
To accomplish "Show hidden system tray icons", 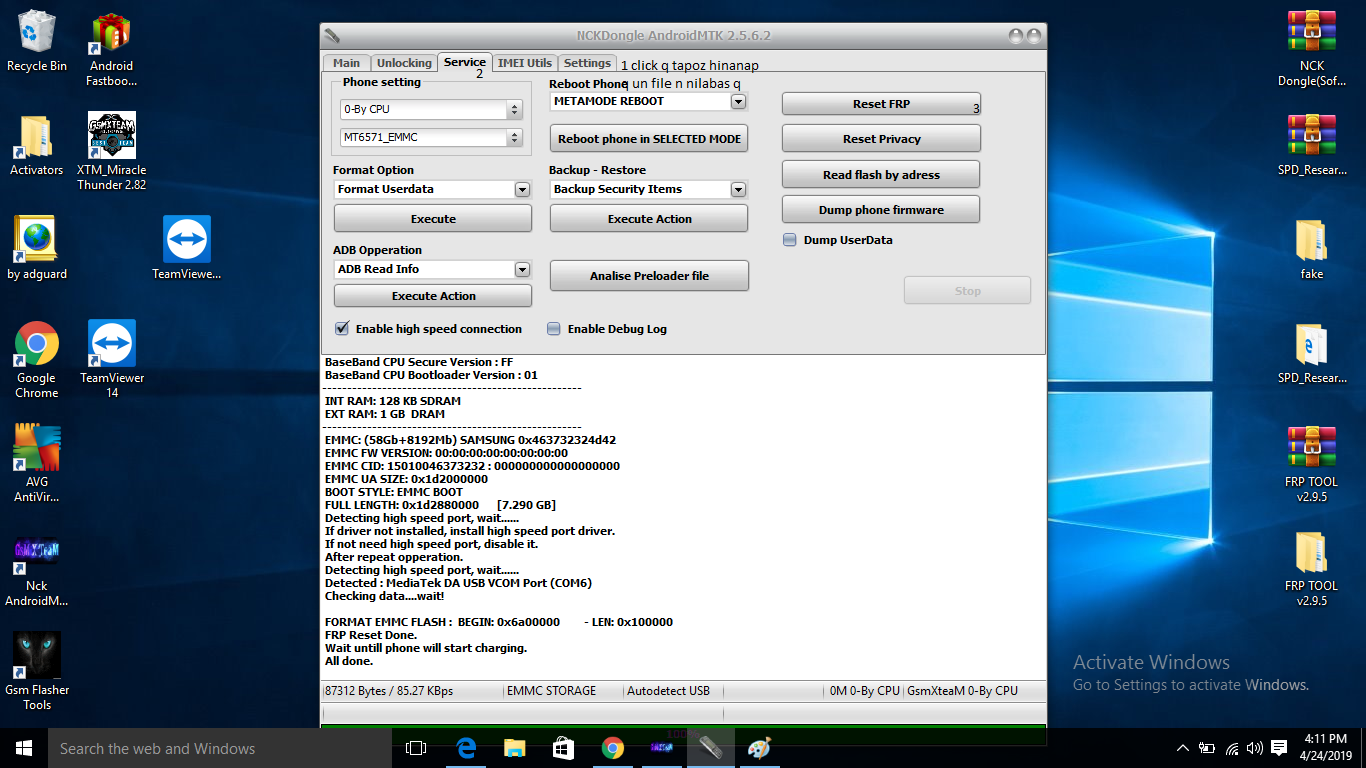I will [x=1183, y=748].
